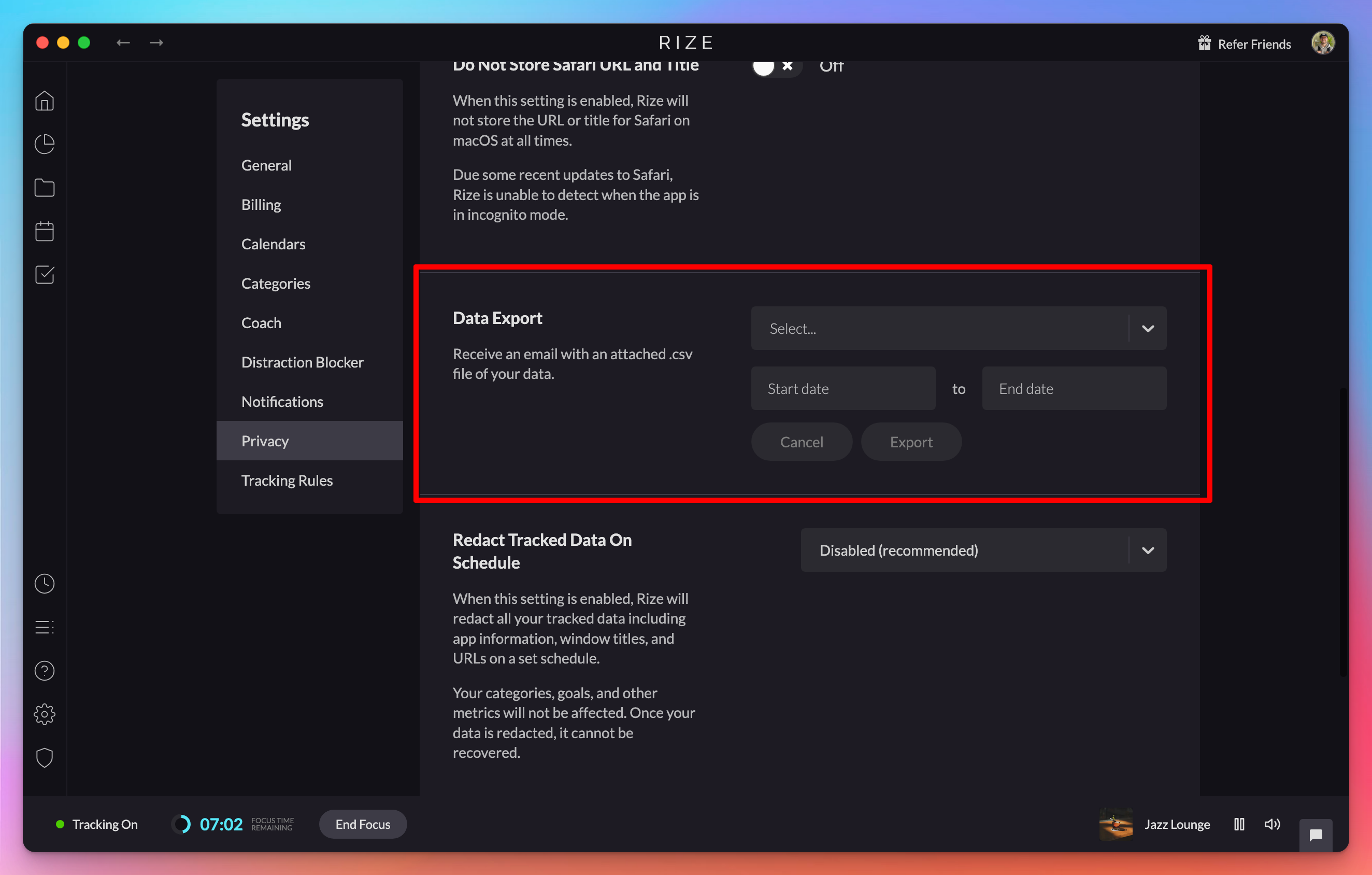Click the Jazz Lounge album thumbnail

tap(1116, 824)
